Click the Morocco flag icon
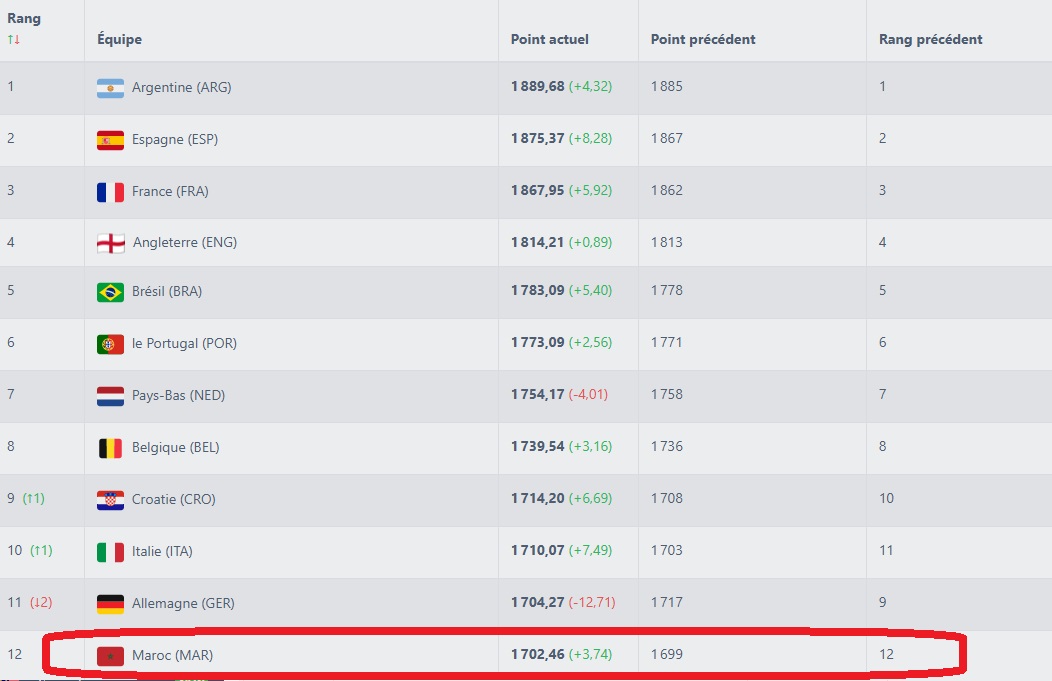 tap(110, 656)
